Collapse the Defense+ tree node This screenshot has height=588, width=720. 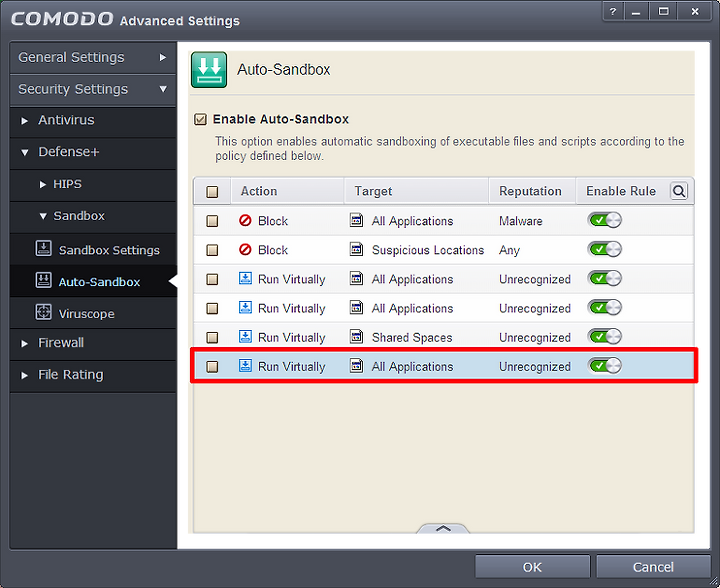24,152
